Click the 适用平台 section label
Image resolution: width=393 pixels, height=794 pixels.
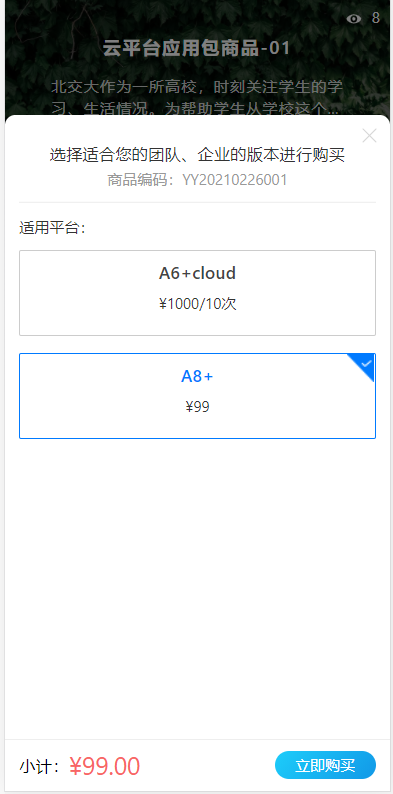52,228
